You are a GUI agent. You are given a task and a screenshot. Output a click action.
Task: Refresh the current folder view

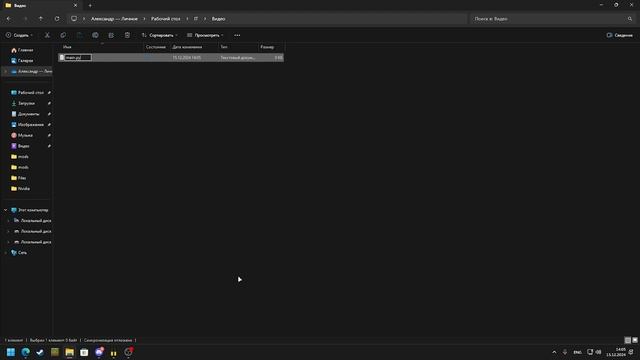[x=57, y=19]
